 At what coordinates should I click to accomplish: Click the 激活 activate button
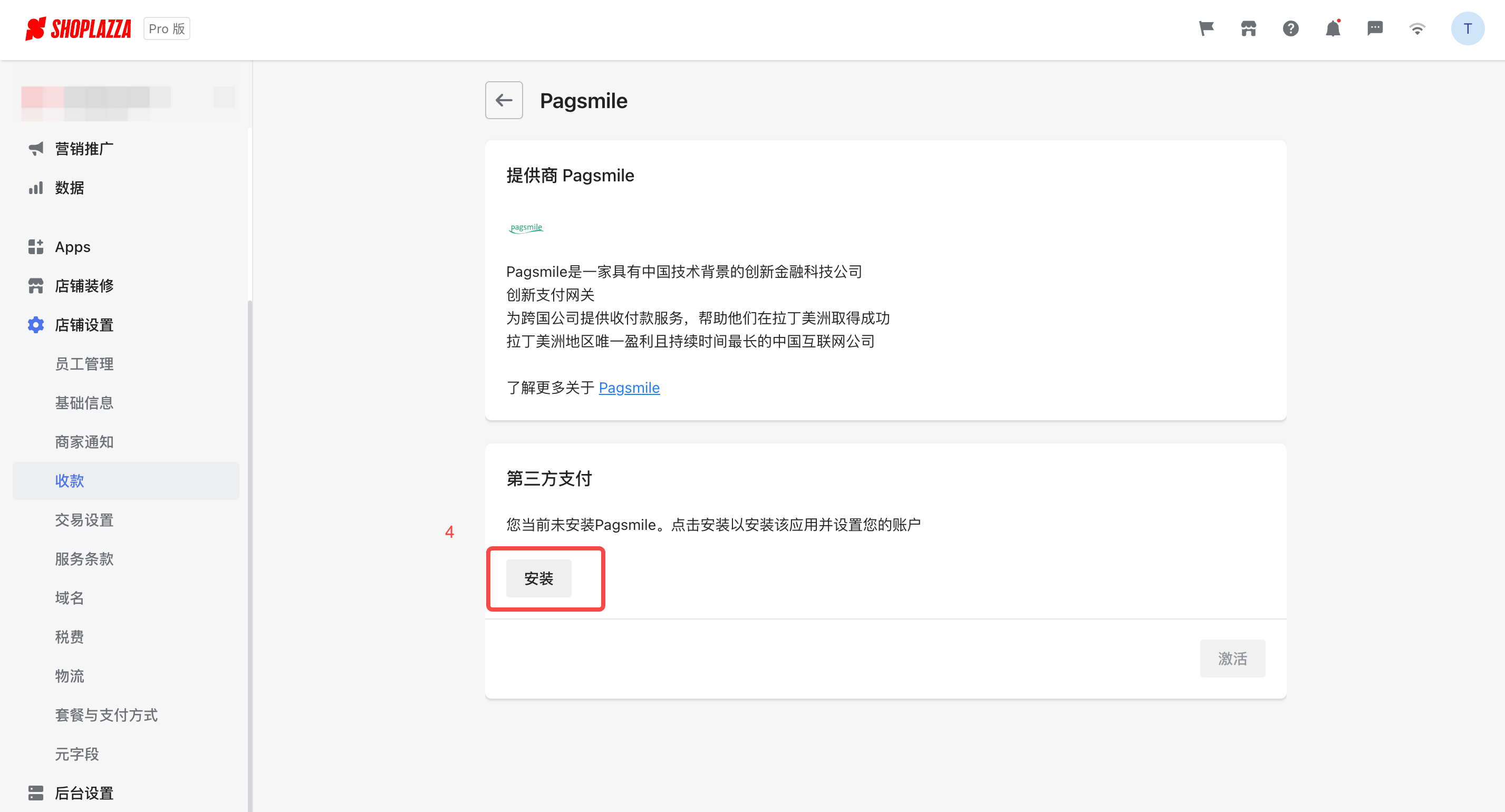coord(1232,659)
